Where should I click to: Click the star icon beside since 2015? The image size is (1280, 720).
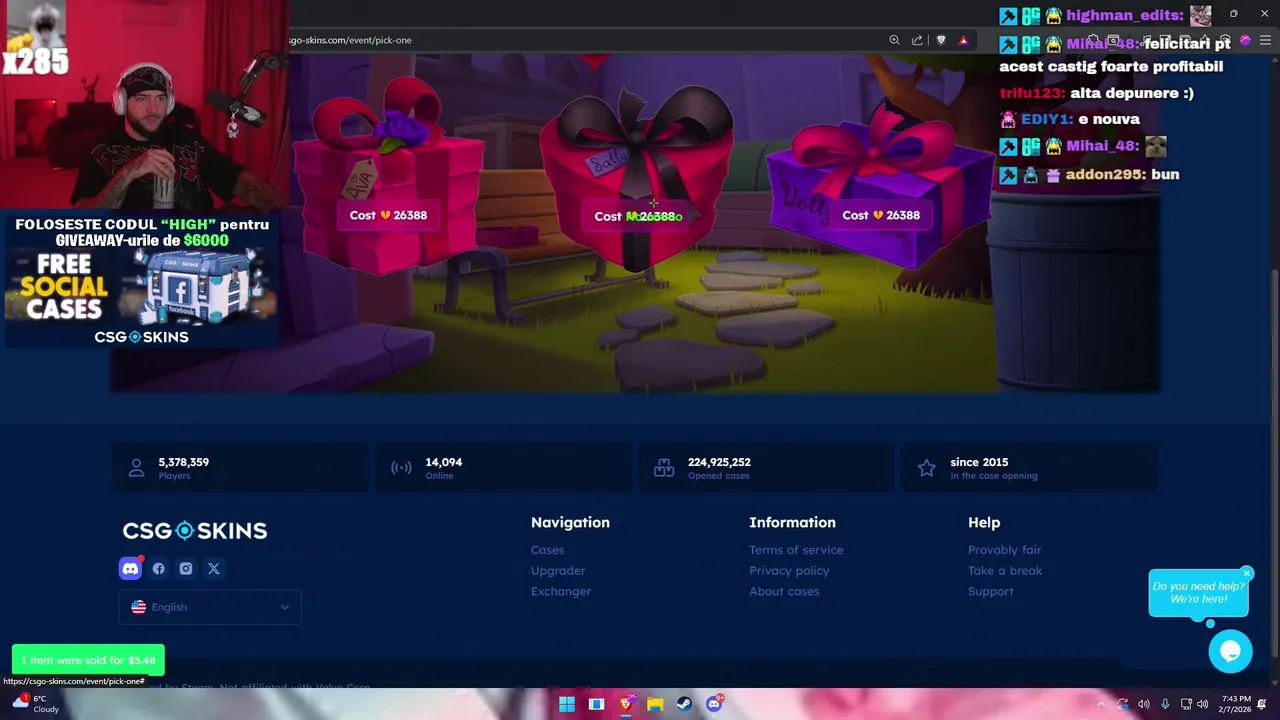coord(927,467)
